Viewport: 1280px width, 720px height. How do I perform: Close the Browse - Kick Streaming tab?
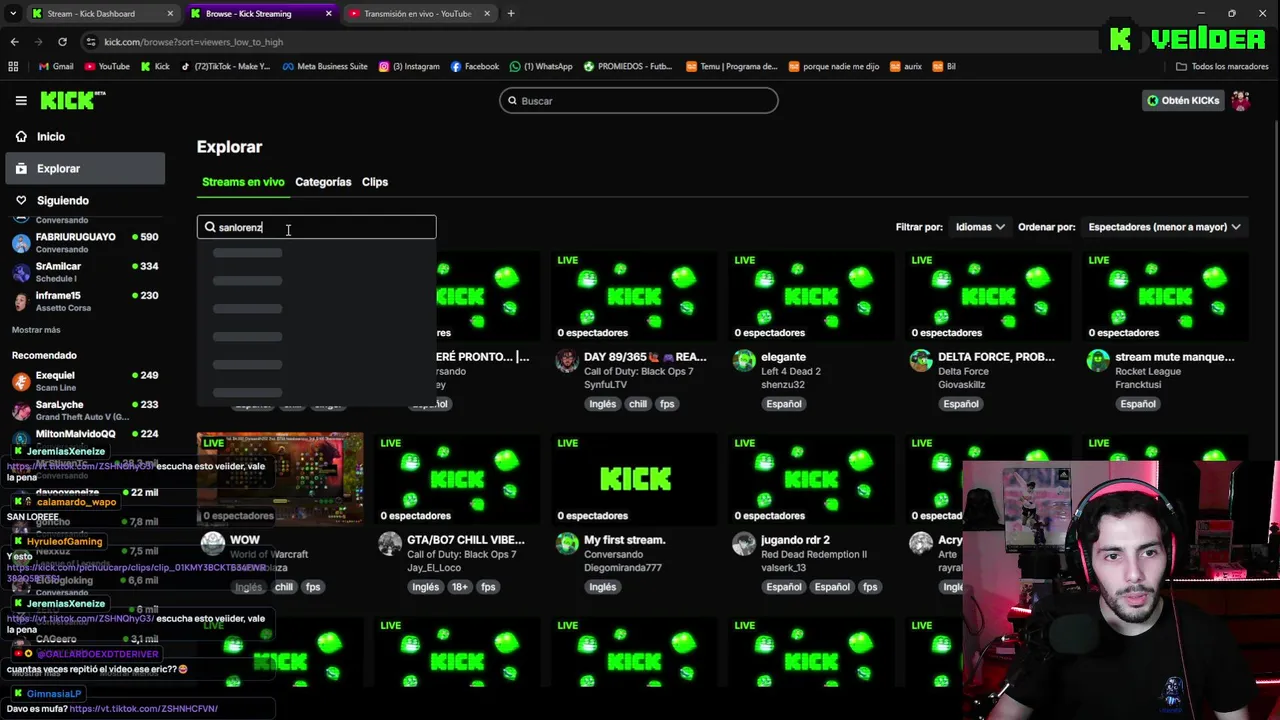click(329, 14)
